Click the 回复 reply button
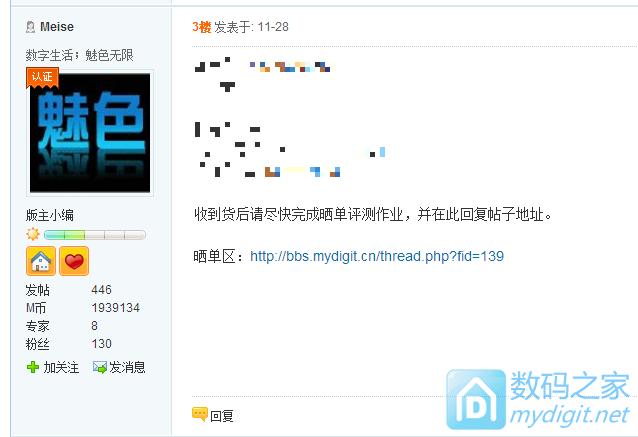The height and width of the screenshot is (437, 638). pos(222,416)
